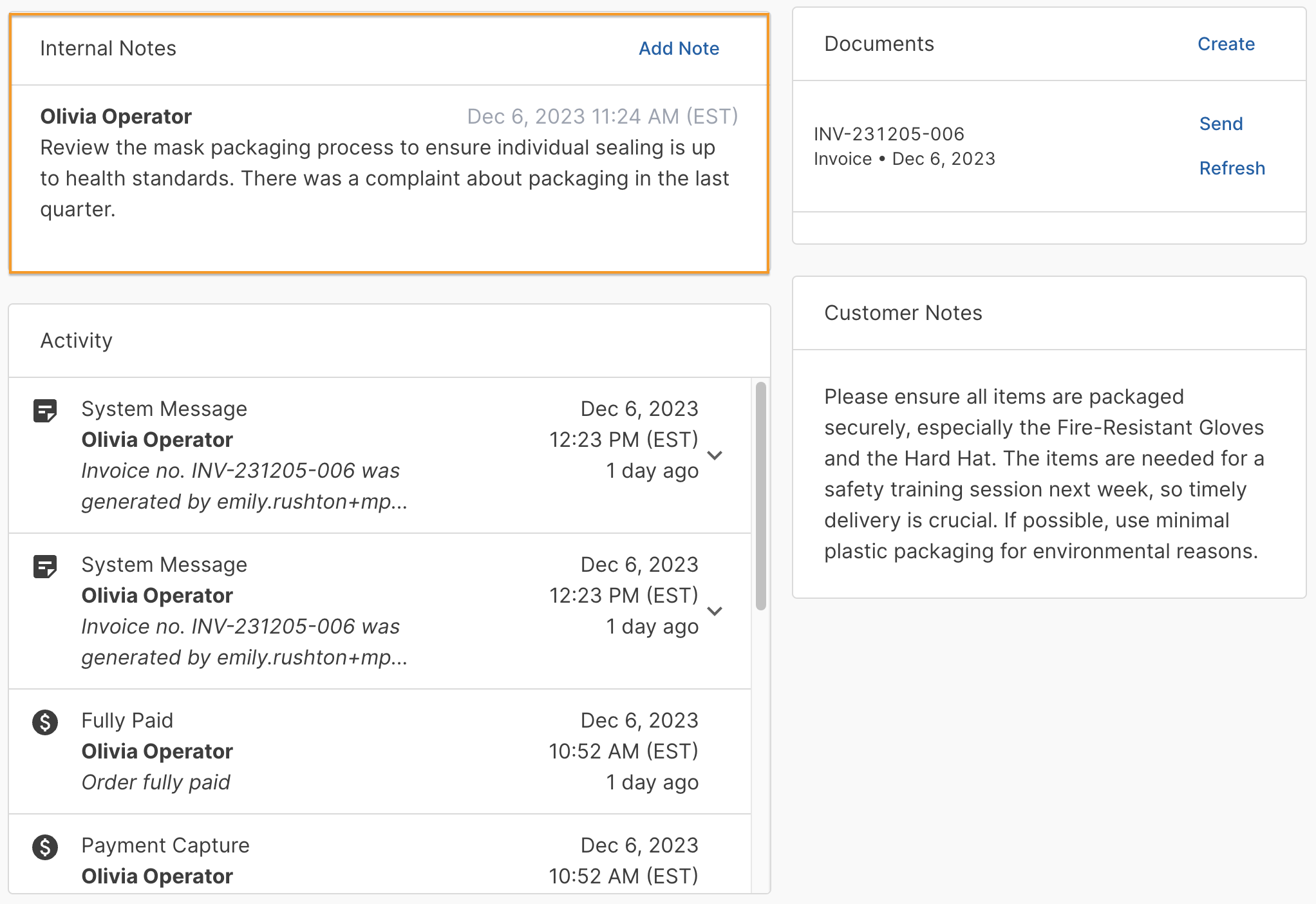Click the Customer Notes text body
Screen dimensions: 1316x904
(x=1043, y=474)
